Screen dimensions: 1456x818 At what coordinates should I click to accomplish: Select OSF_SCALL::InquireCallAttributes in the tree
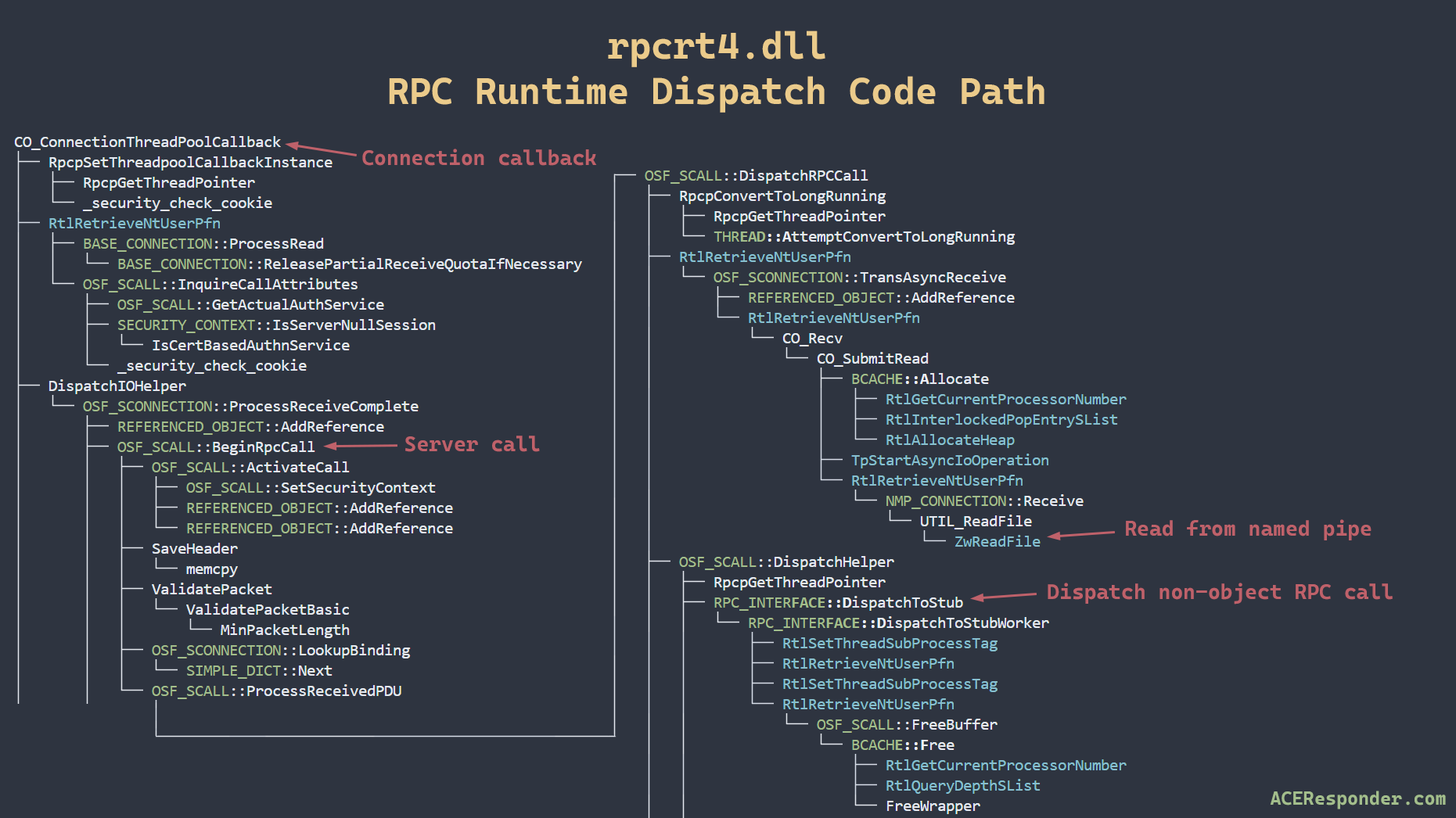(220, 285)
